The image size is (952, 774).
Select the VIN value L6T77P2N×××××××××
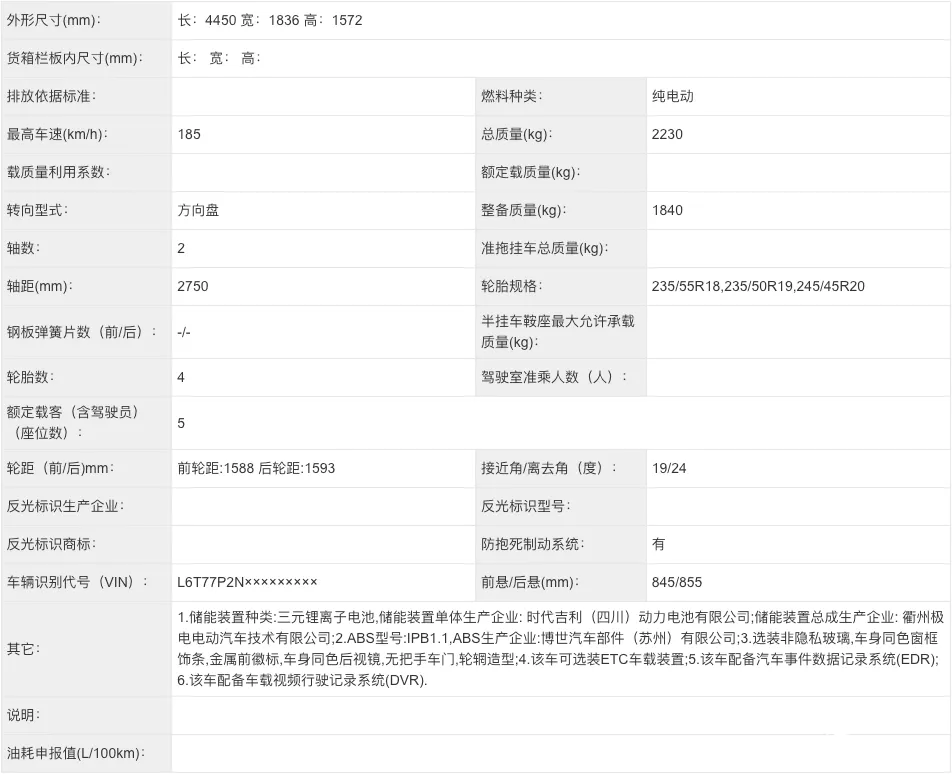247,583
